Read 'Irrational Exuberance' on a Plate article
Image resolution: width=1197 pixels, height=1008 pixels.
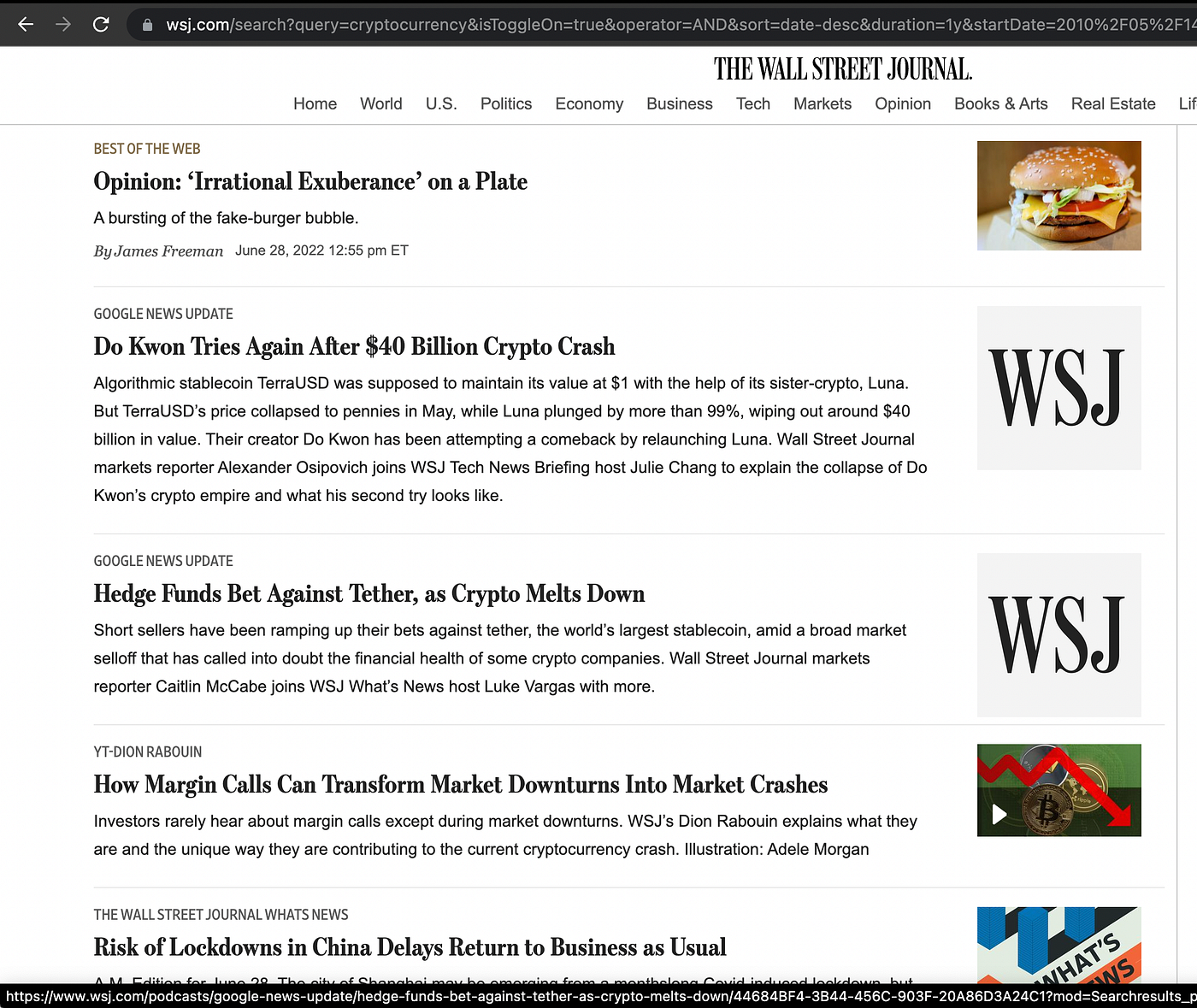click(310, 181)
